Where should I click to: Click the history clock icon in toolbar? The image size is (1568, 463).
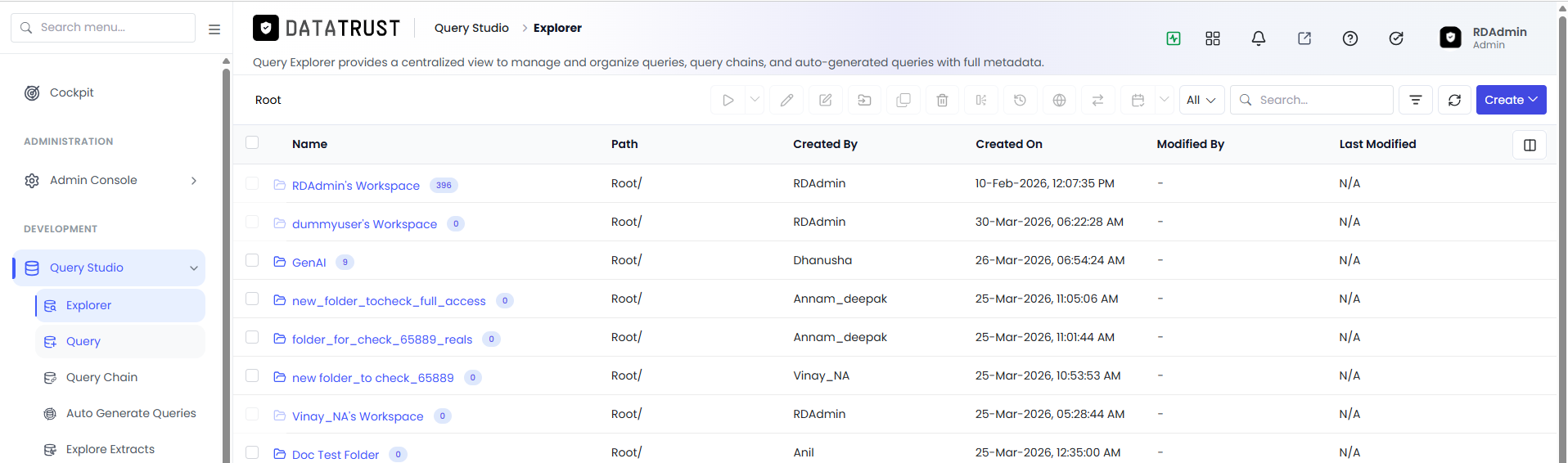[1020, 100]
